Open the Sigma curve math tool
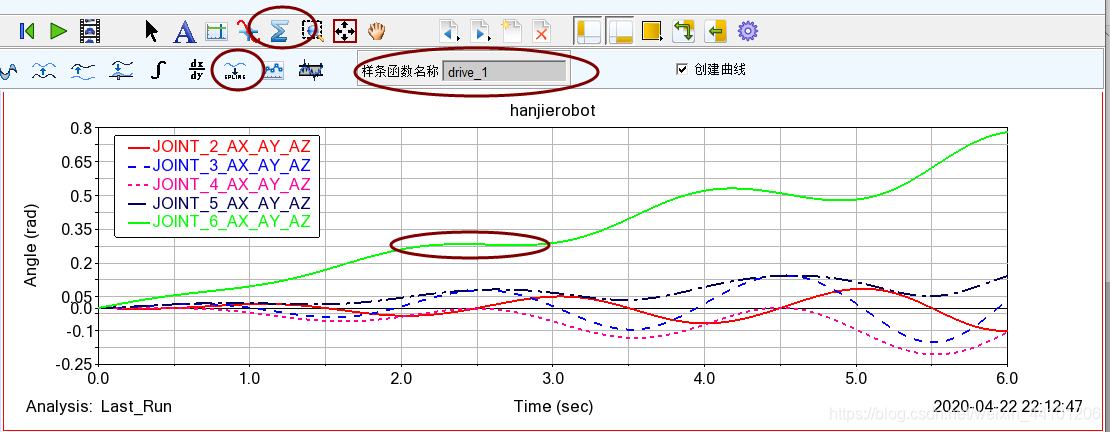 pos(279,31)
